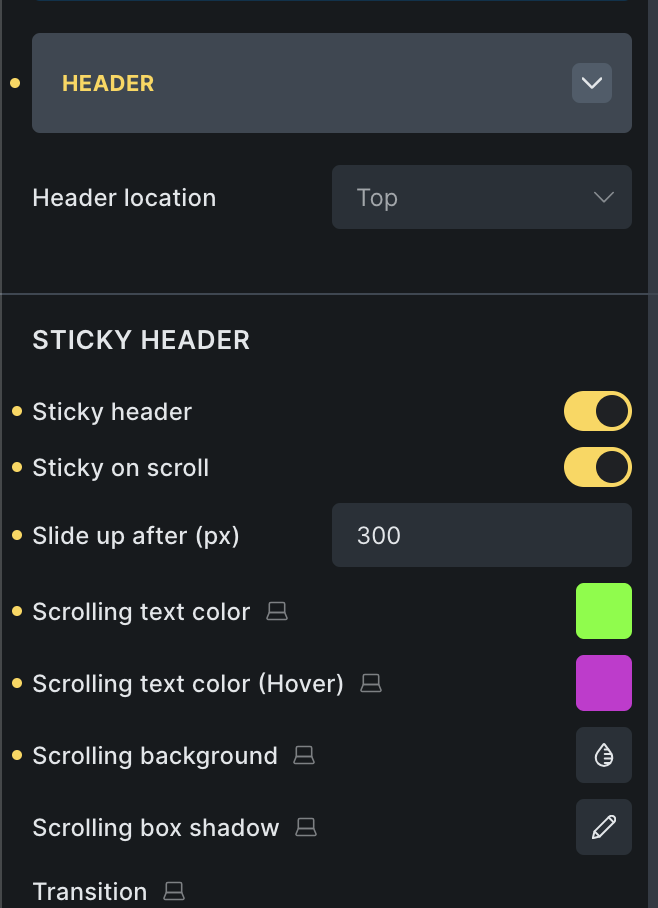Click the STICKY HEADER section heading
The width and height of the screenshot is (658, 908).
[141, 340]
